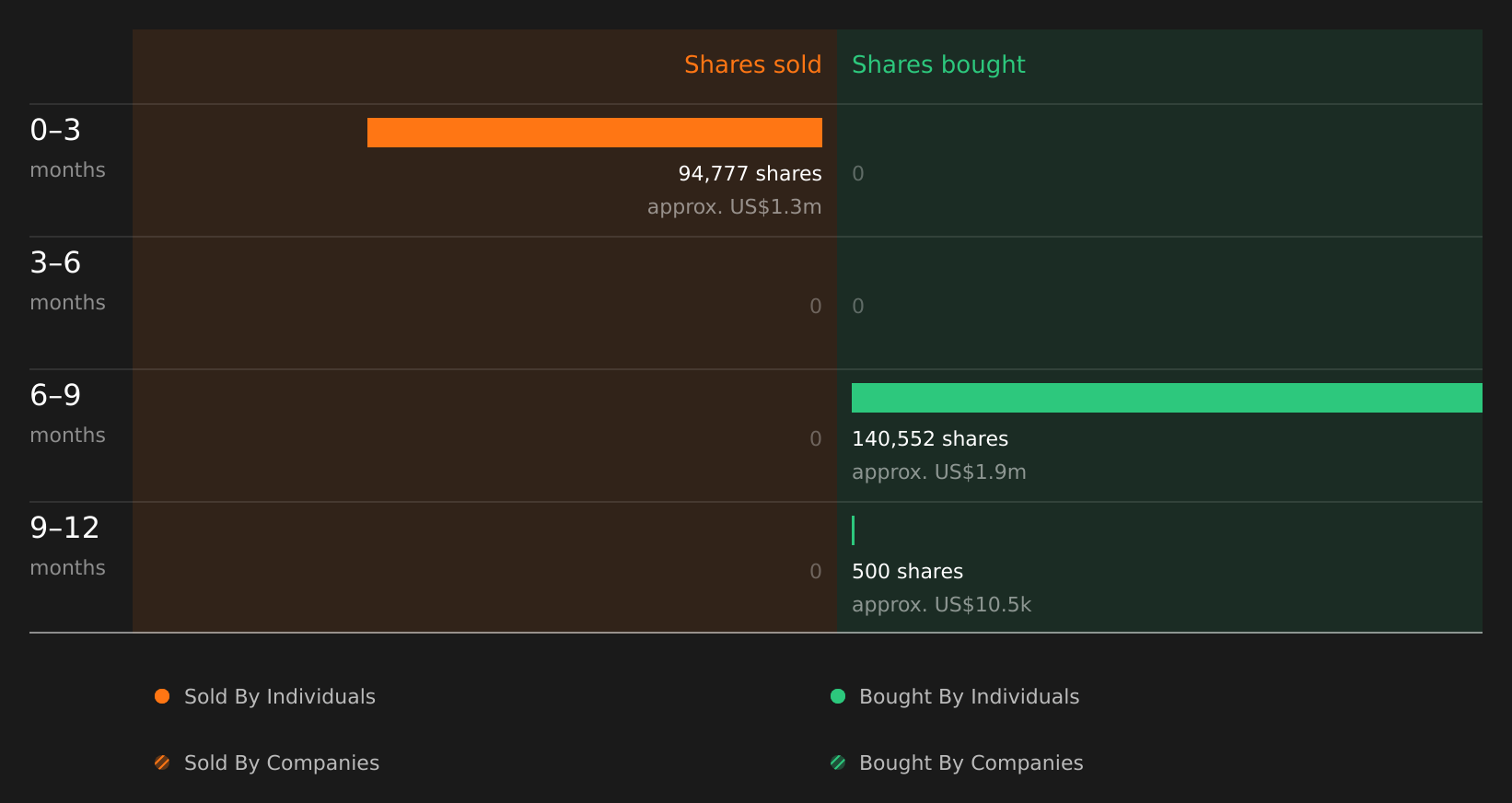Click the striped Bought By Companies legend icon
Viewport: 1512px width, 803px height.
(x=838, y=762)
